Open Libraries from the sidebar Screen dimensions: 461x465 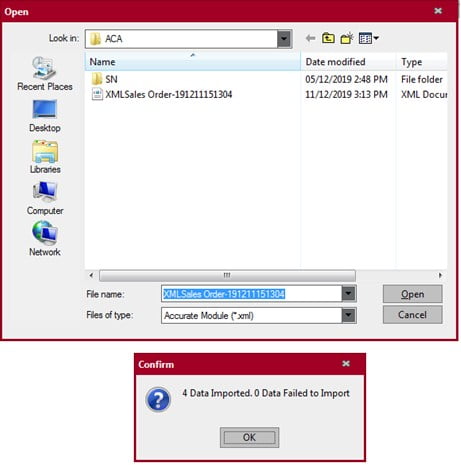pos(45,157)
